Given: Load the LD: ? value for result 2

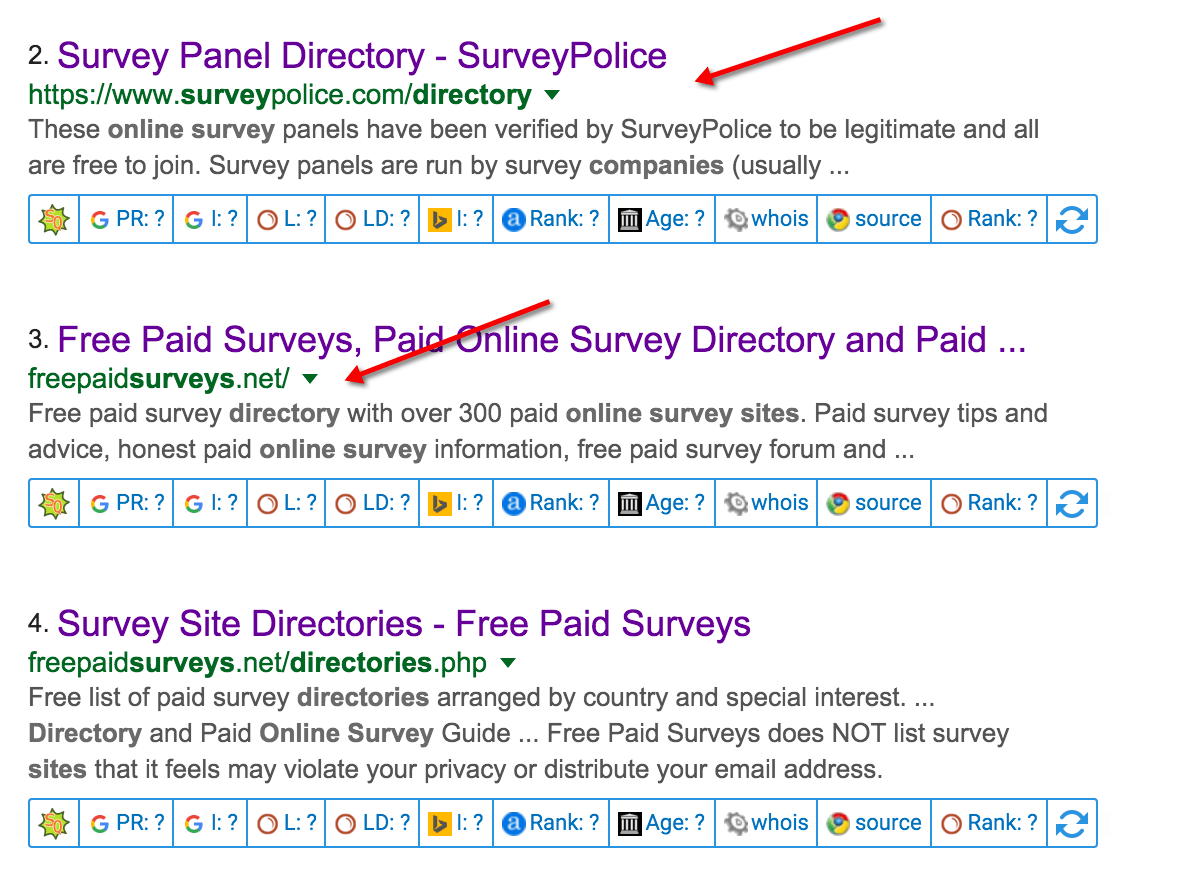Looking at the screenshot, I should coord(372,219).
